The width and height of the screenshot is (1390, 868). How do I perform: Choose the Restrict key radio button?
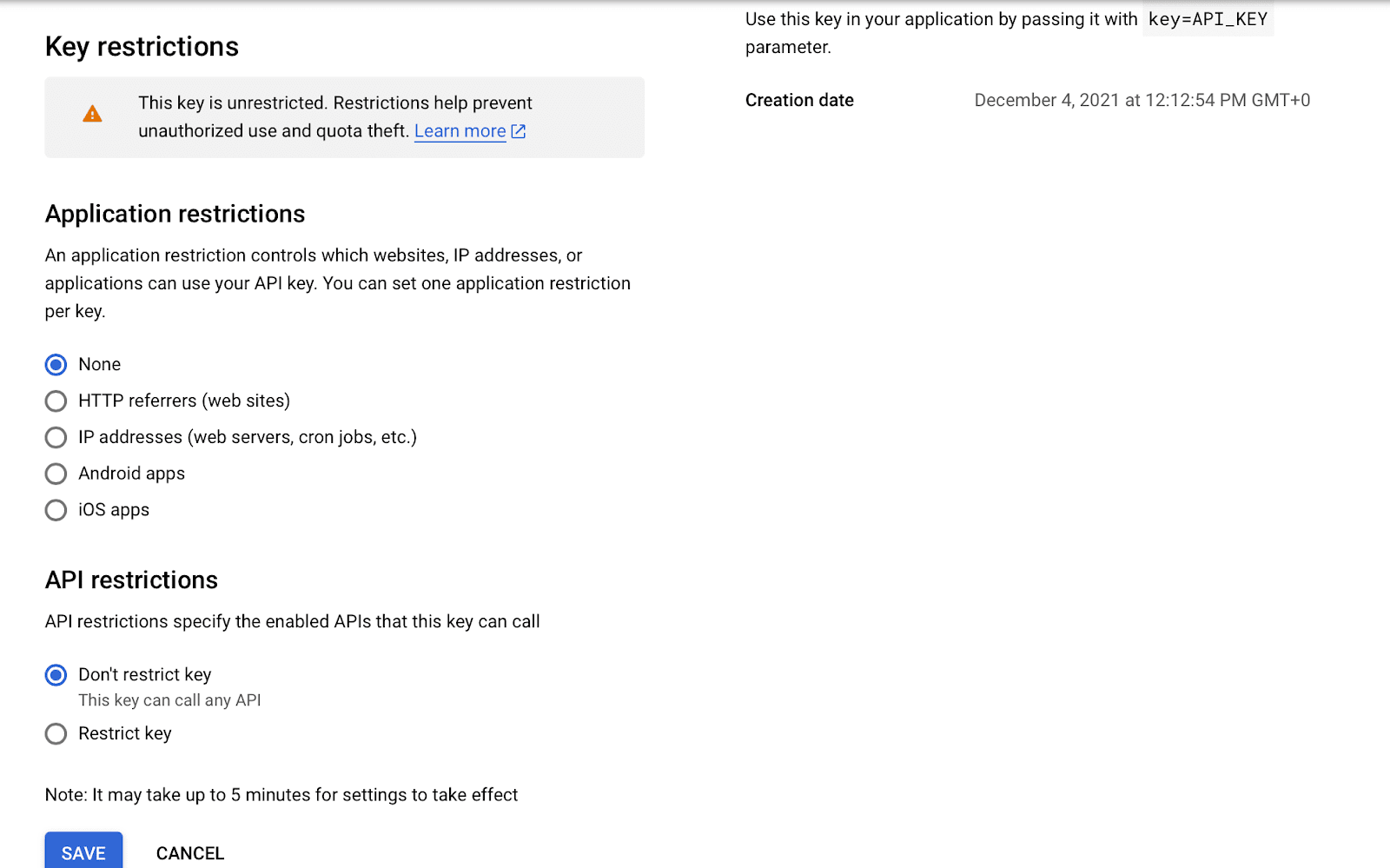tap(56, 734)
